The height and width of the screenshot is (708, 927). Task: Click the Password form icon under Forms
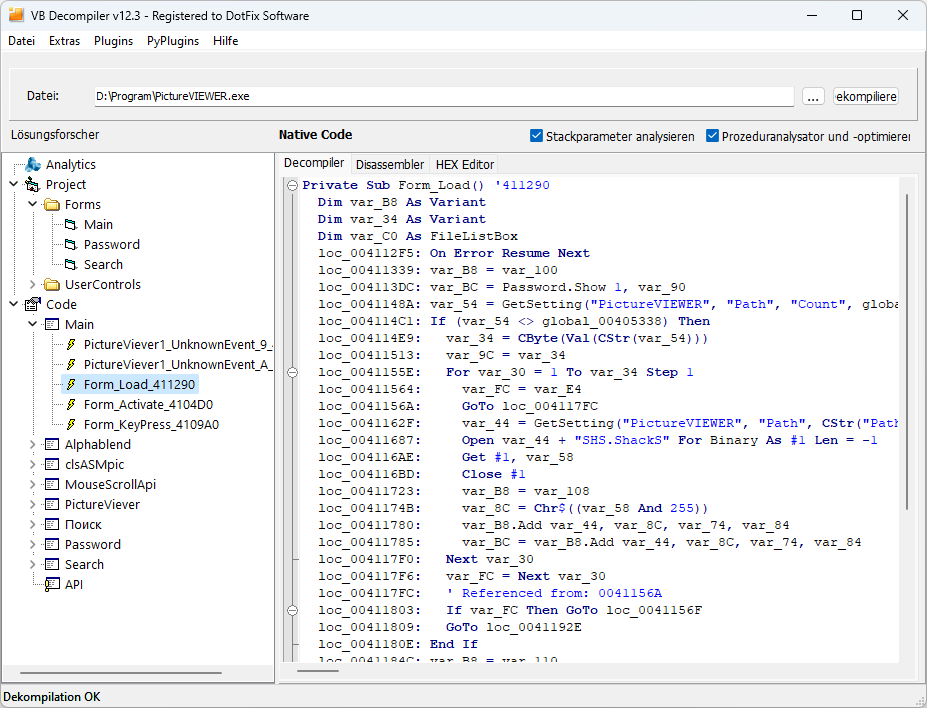[x=71, y=245]
